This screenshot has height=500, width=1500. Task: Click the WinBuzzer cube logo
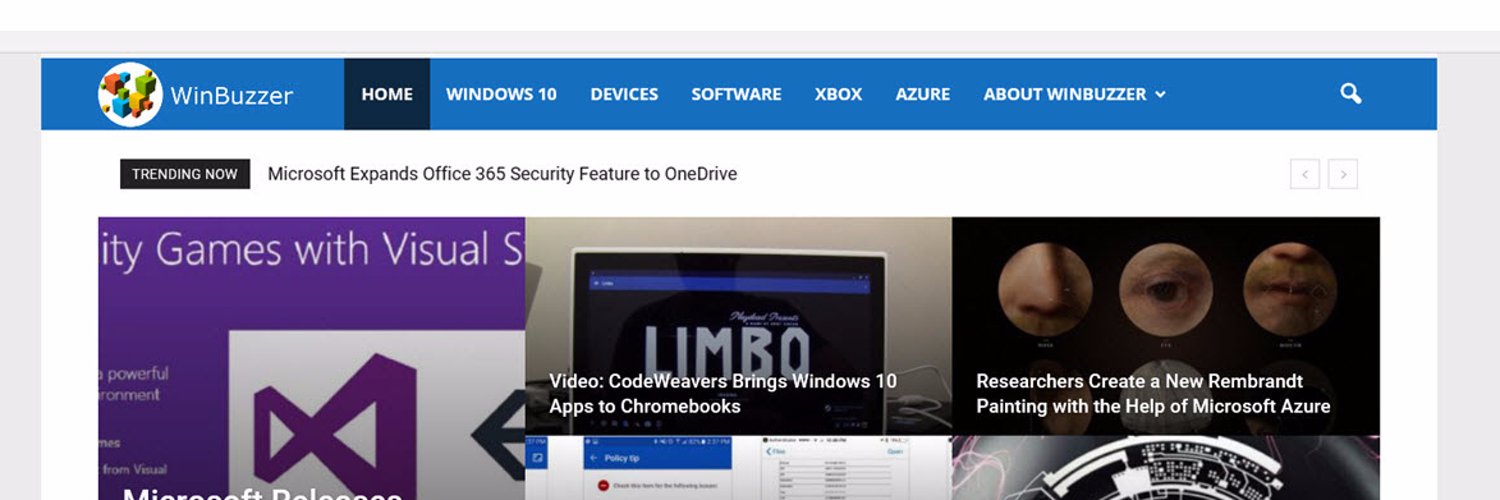point(130,94)
